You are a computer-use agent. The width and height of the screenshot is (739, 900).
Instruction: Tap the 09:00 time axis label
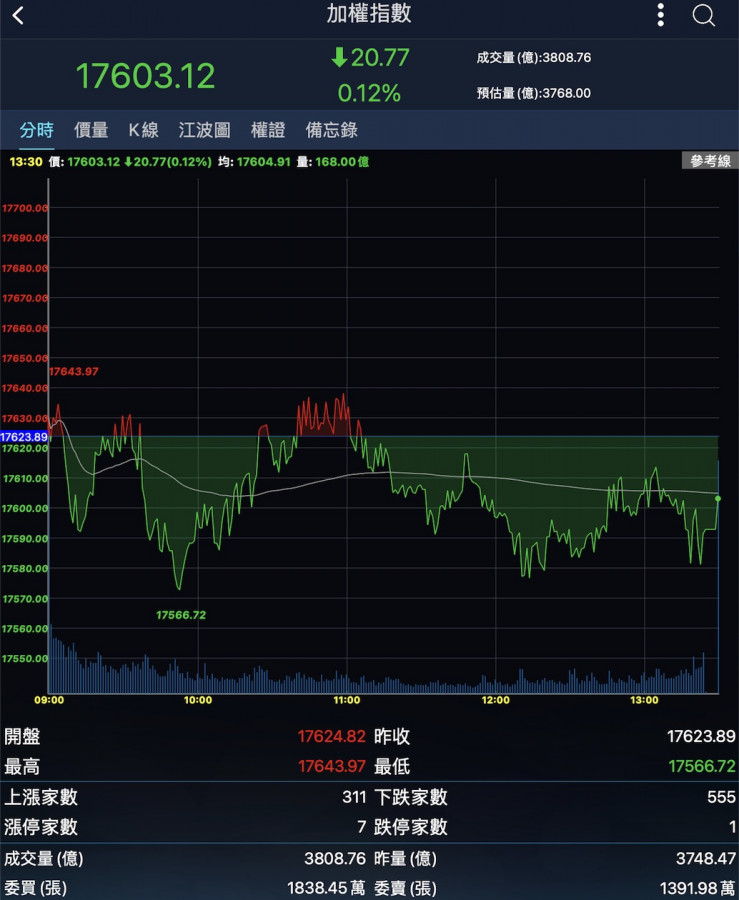pyautogui.click(x=49, y=700)
